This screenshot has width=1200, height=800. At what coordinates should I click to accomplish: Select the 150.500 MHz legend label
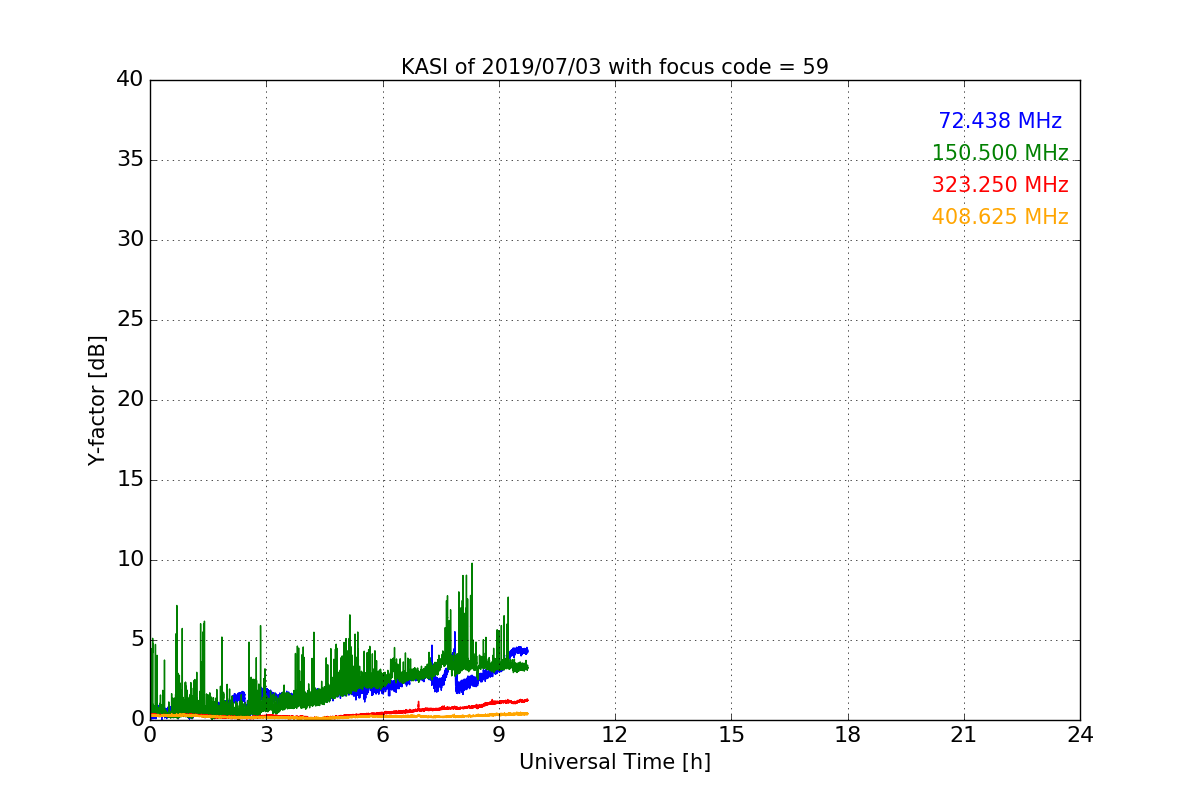pyautogui.click(x=1000, y=153)
